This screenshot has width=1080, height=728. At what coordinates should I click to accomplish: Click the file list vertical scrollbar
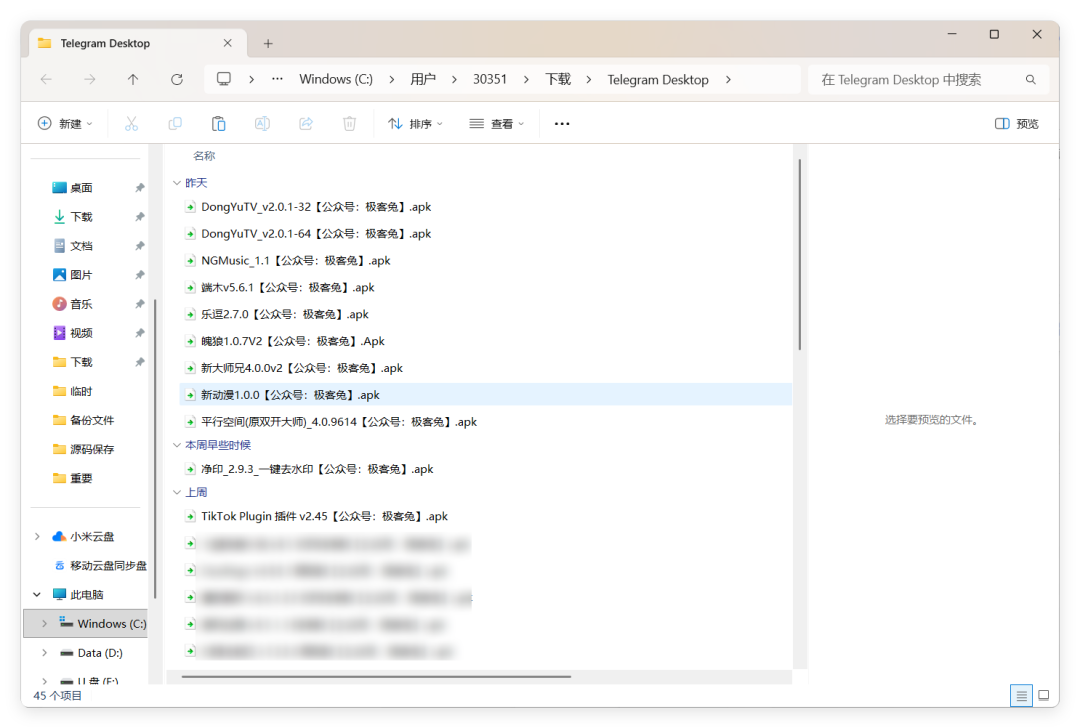pyautogui.click(x=800, y=255)
